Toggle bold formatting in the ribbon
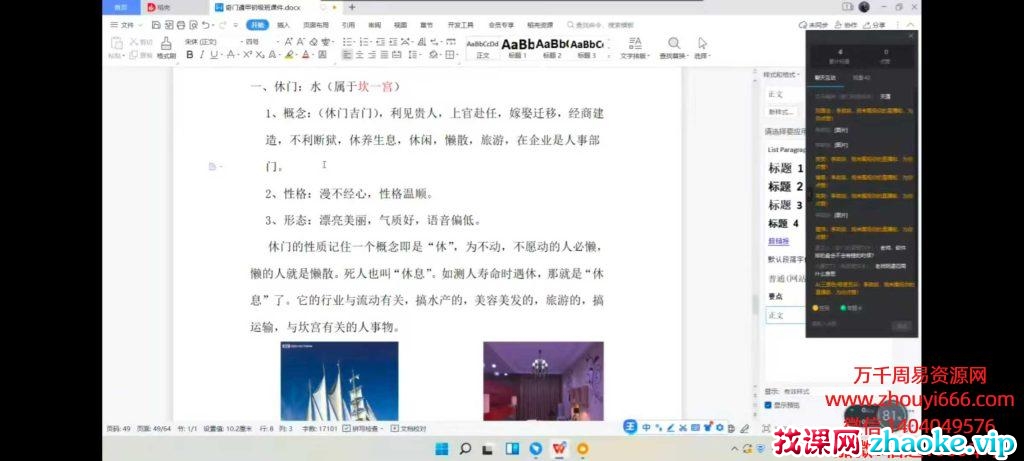Screen dimensions: 1024x461 (x=188, y=55)
